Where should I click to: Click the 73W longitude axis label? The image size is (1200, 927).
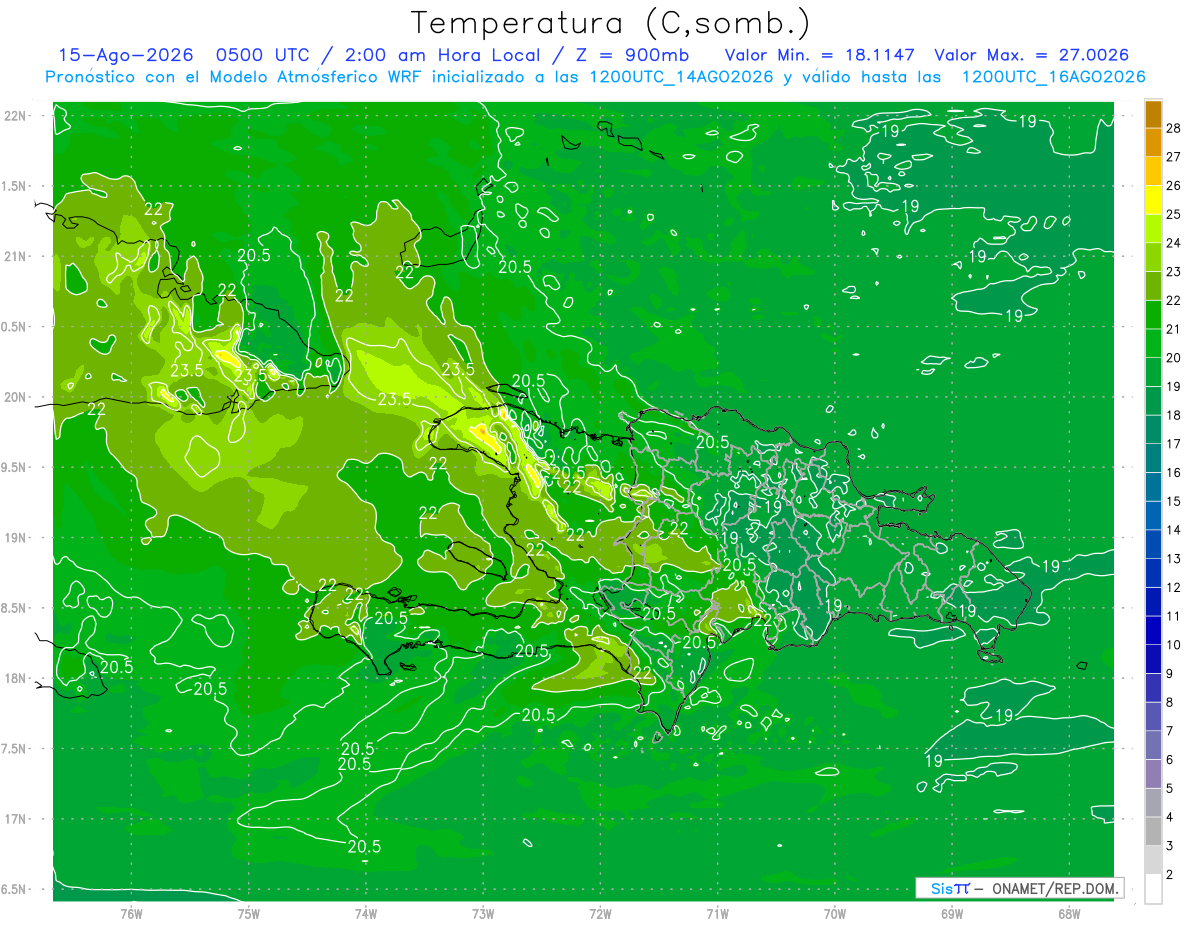(x=483, y=913)
